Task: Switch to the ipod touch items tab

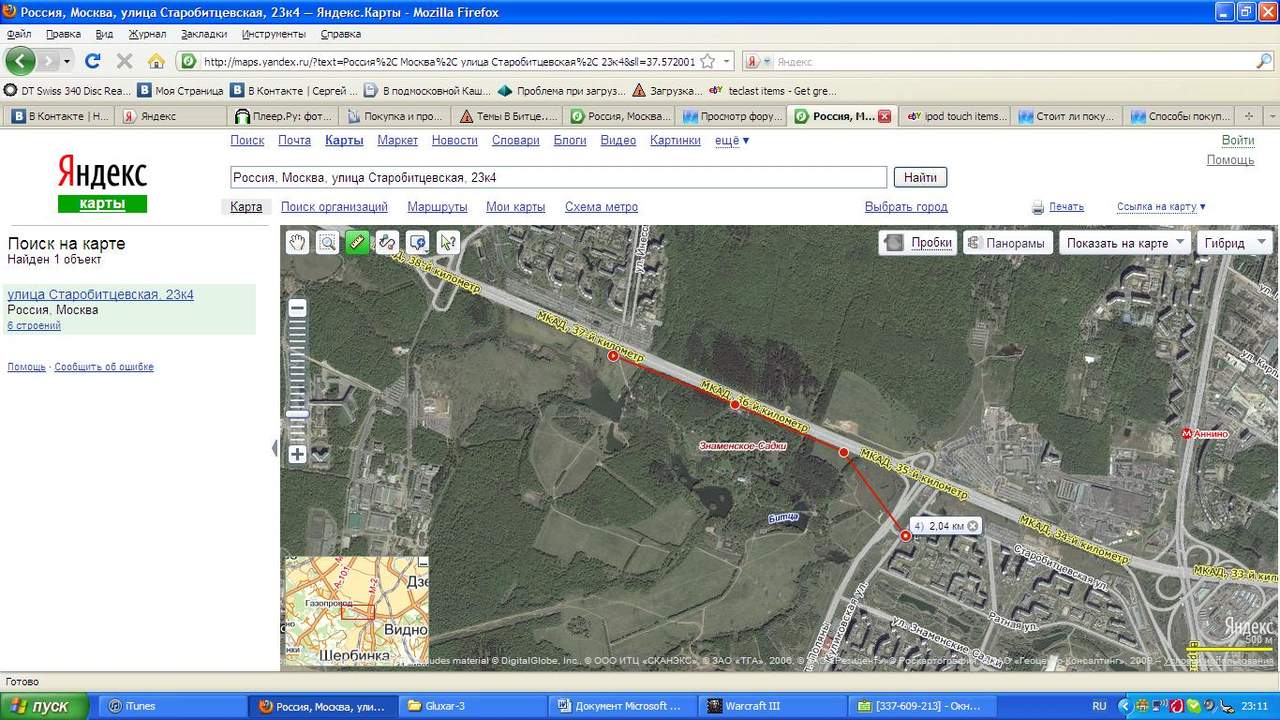Action: click(955, 116)
